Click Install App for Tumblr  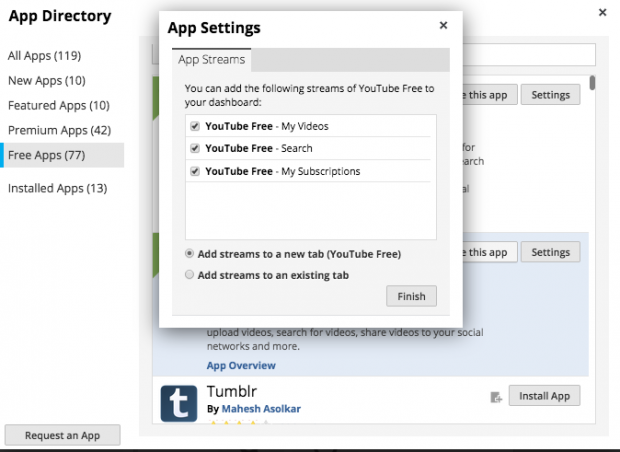coord(544,396)
